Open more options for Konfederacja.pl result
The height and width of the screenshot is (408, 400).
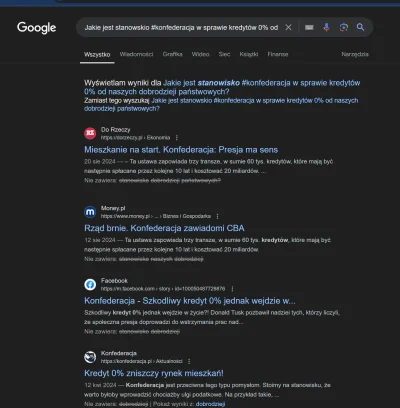[189, 361]
